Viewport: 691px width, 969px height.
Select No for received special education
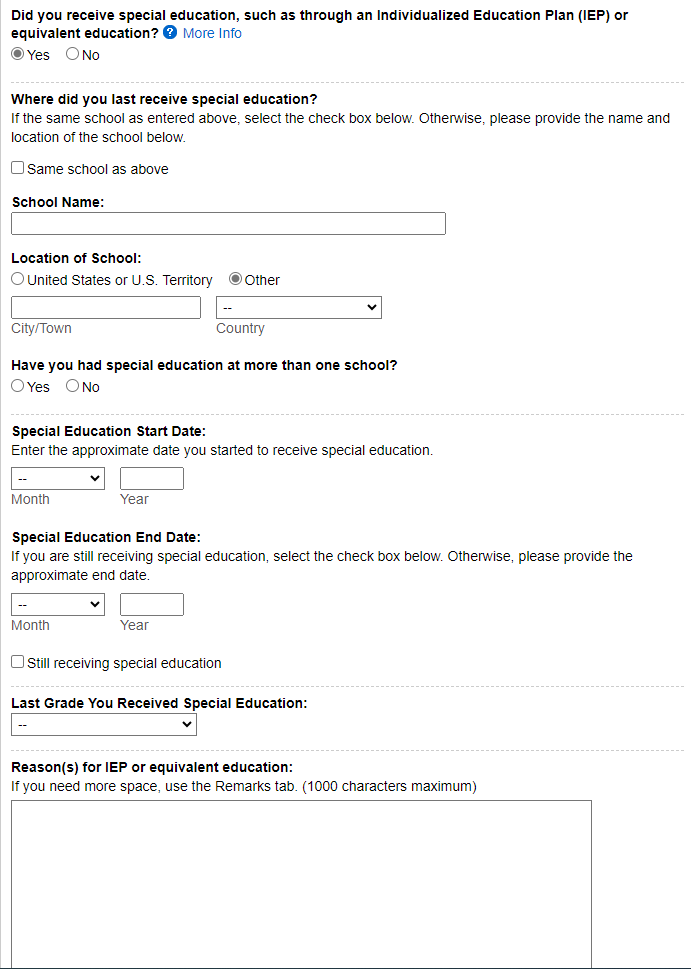[72, 55]
